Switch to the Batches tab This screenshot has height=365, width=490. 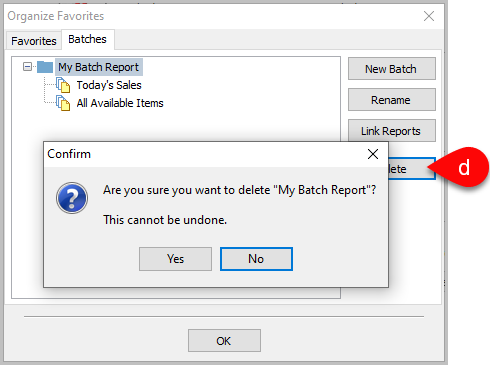(88, 39)
